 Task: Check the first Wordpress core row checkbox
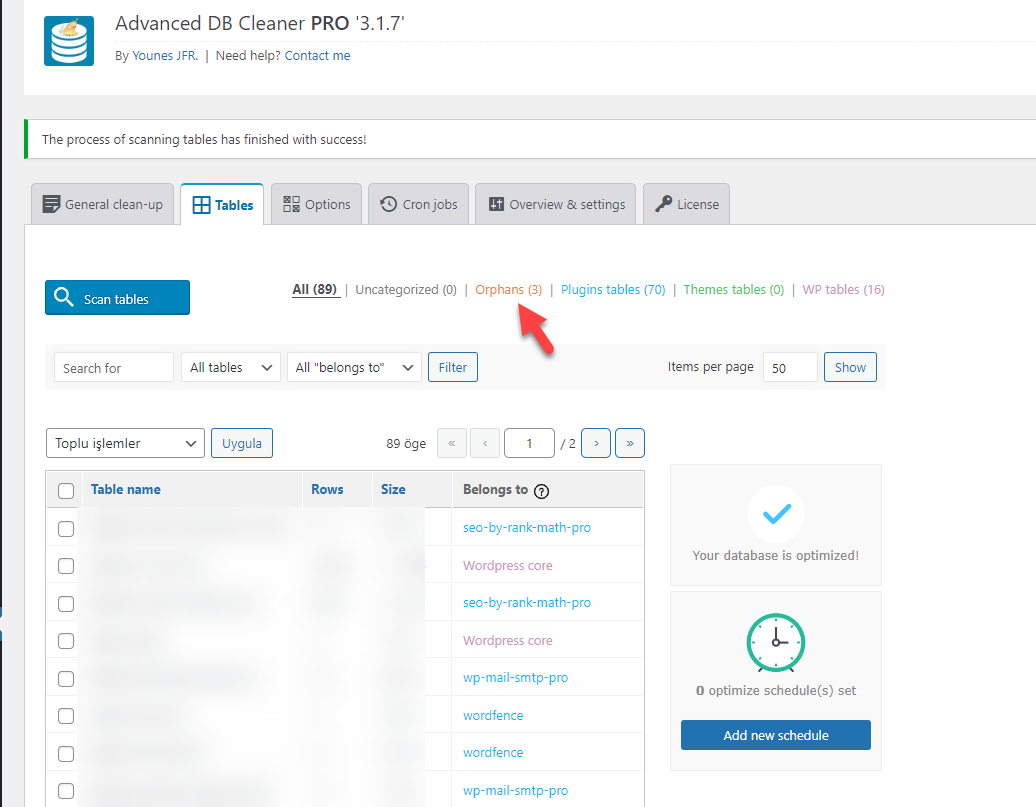coord(66,566)
